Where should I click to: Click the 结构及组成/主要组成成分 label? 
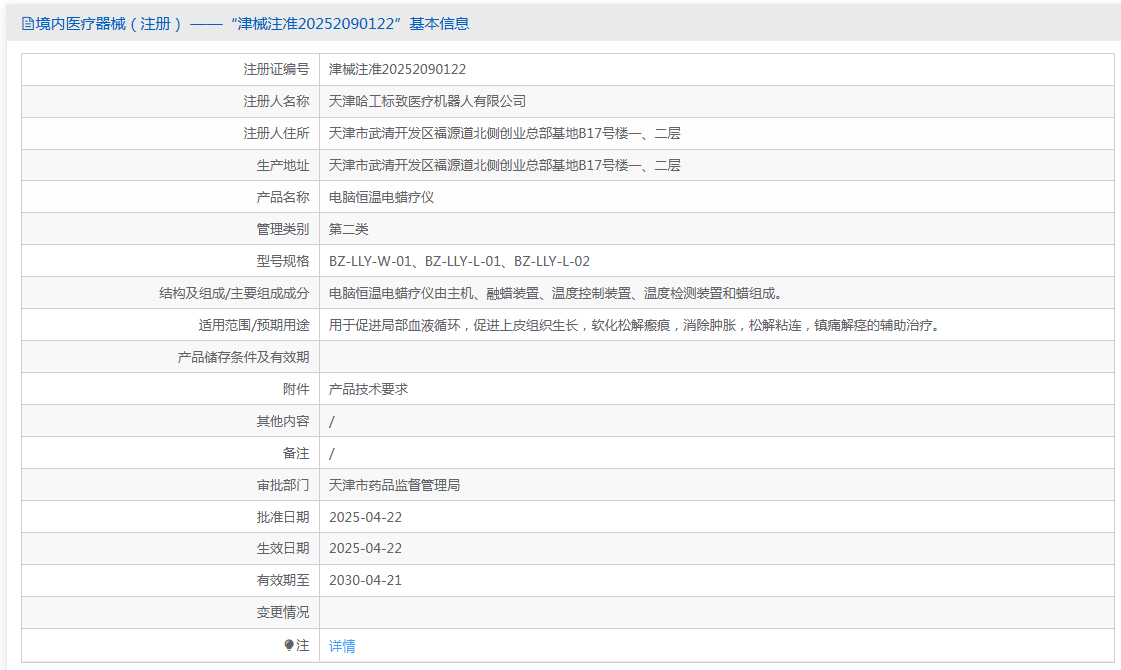point(234,293)
